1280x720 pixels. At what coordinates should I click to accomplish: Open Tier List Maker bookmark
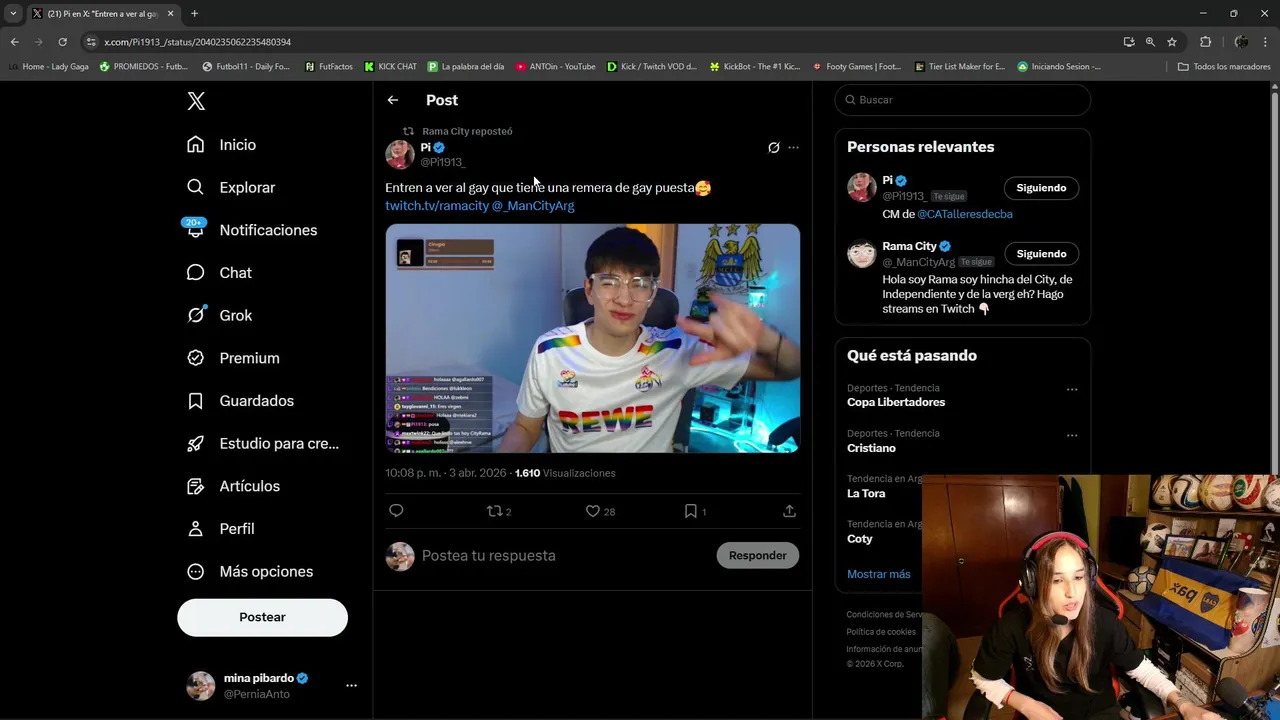tap(960, 67)
